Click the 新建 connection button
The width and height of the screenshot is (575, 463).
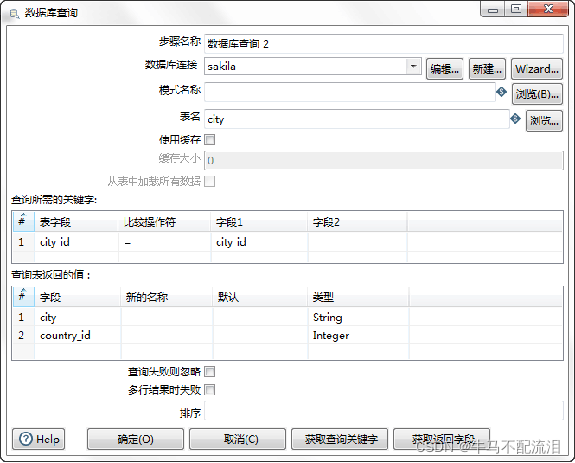[487, 69]
